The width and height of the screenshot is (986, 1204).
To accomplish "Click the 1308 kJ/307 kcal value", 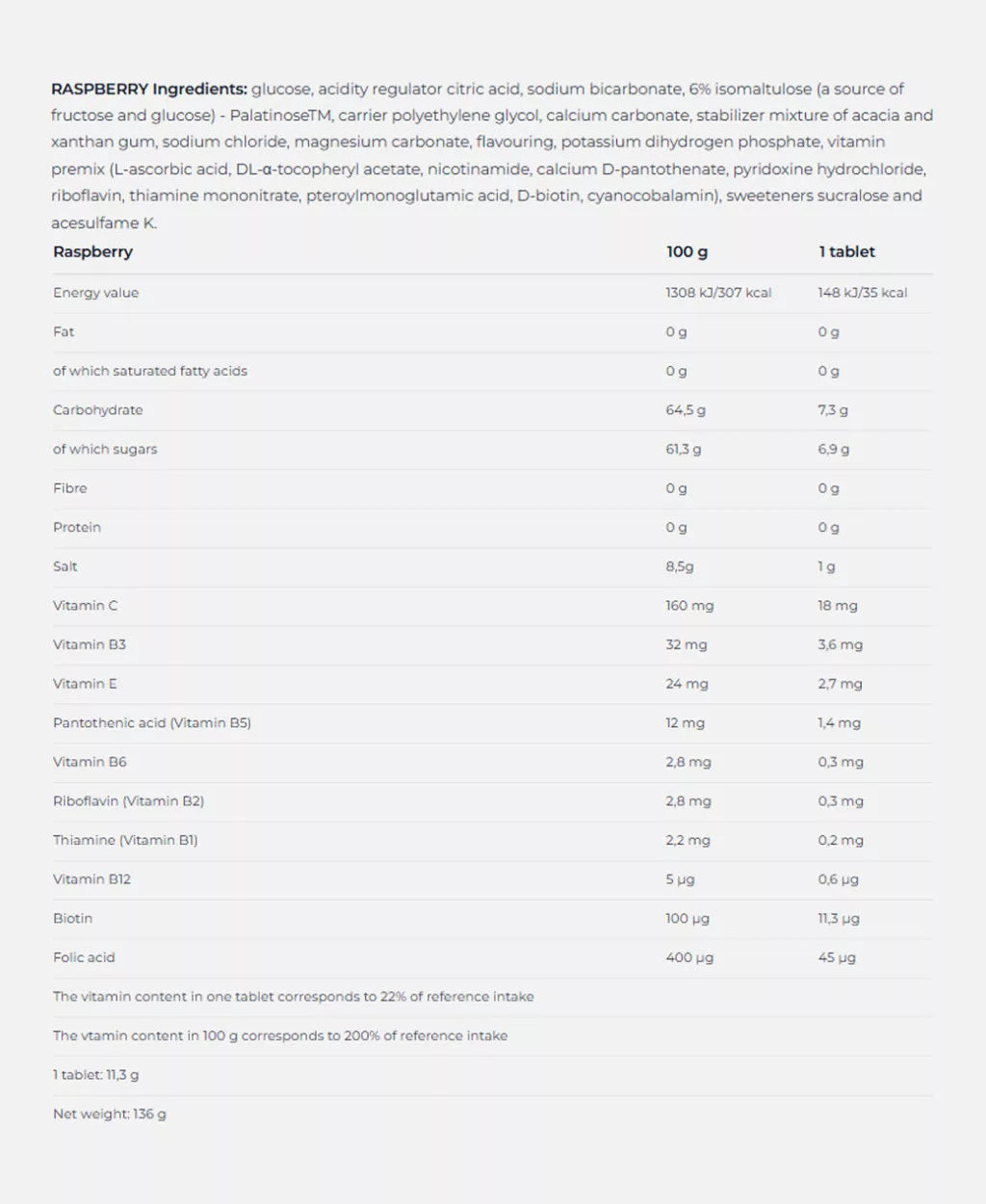I will coord(718,293).
